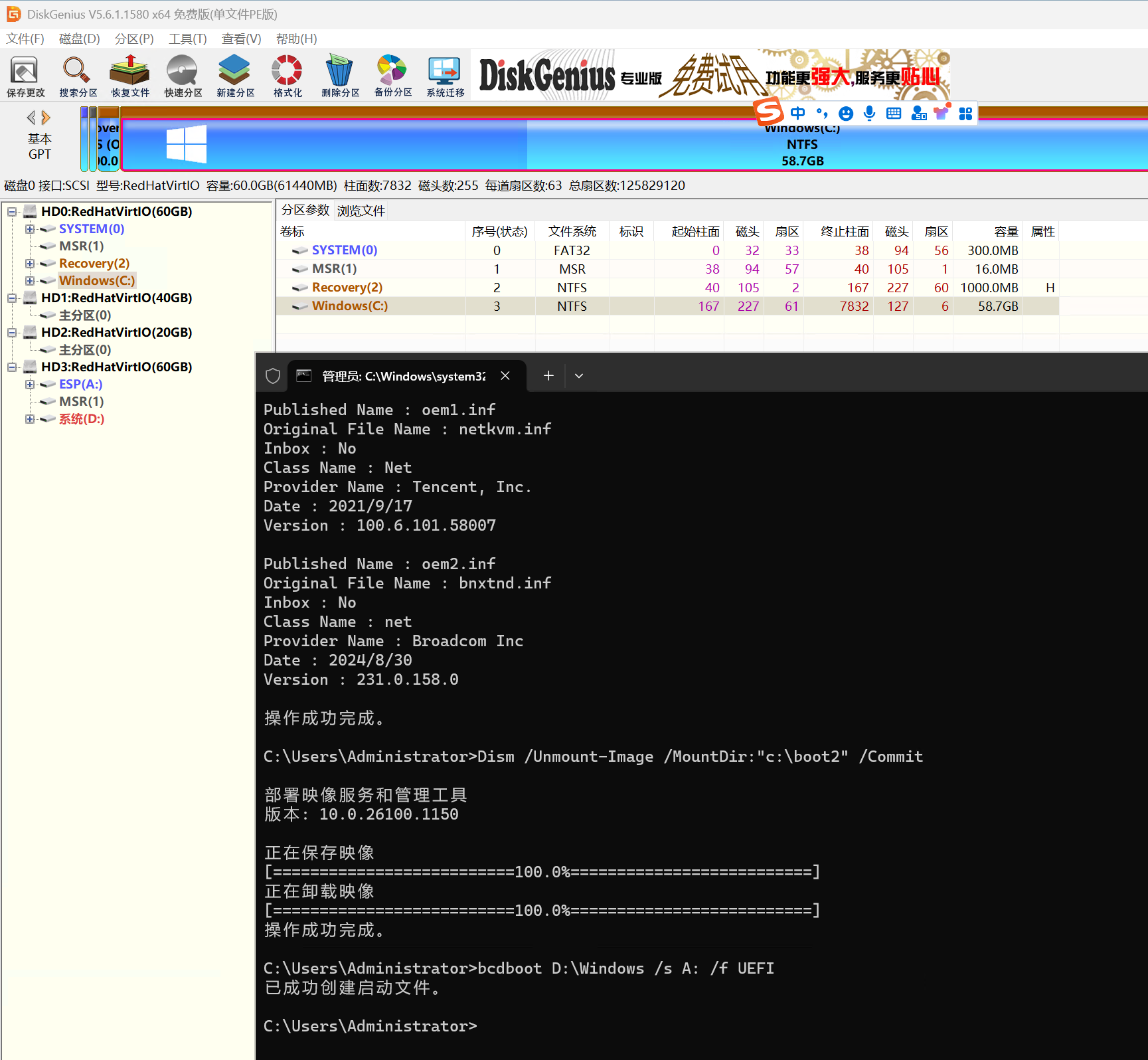Activate Sogou voice input microphone
The image size is (1148, 1060).
coord(869,114)
